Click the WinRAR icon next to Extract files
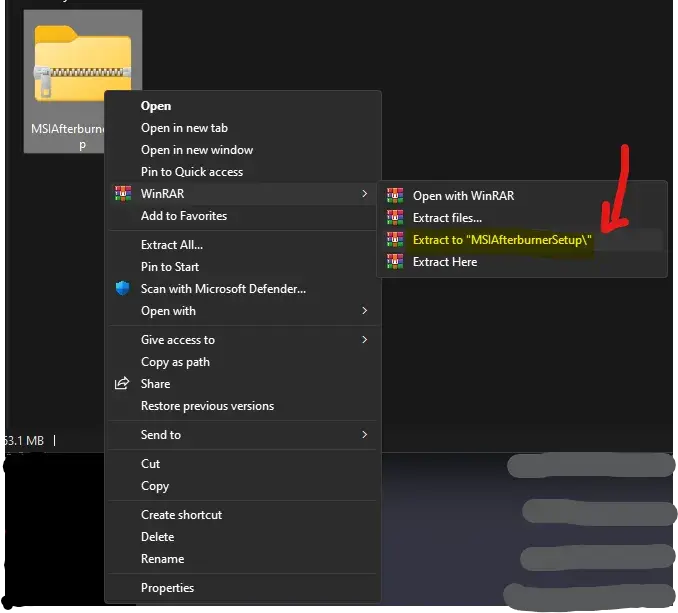Viewport: 678px width, 613px height. [395, 218]
